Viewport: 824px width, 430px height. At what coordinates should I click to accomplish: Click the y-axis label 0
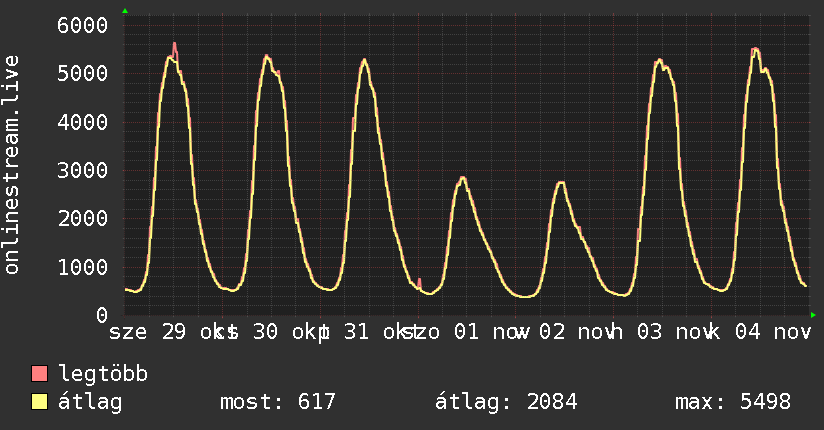[102, 315]
